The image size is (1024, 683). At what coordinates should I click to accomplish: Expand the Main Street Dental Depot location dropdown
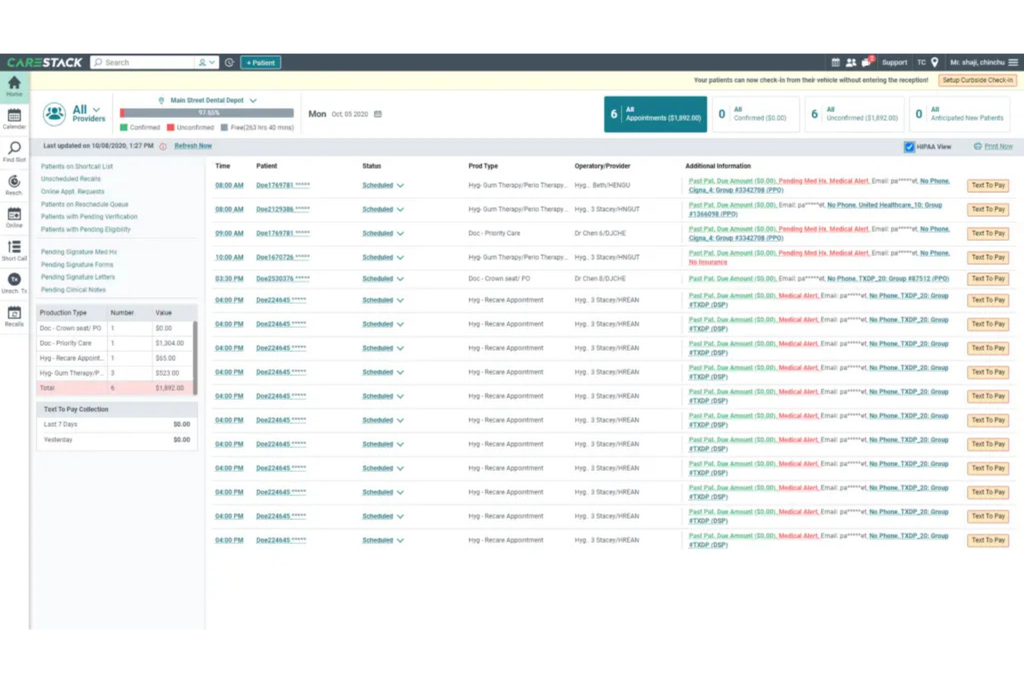pos(253,101)
